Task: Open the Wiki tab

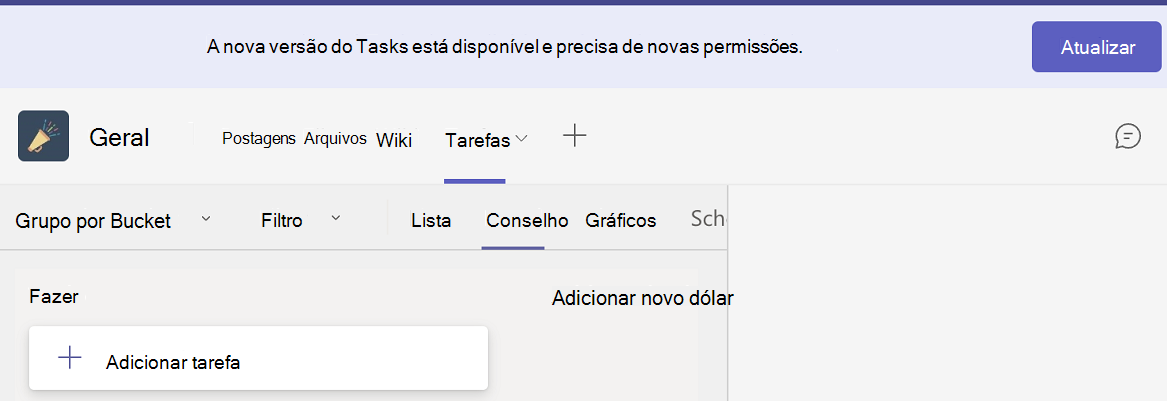Action: pyautogui.click(x=394, y=140)
